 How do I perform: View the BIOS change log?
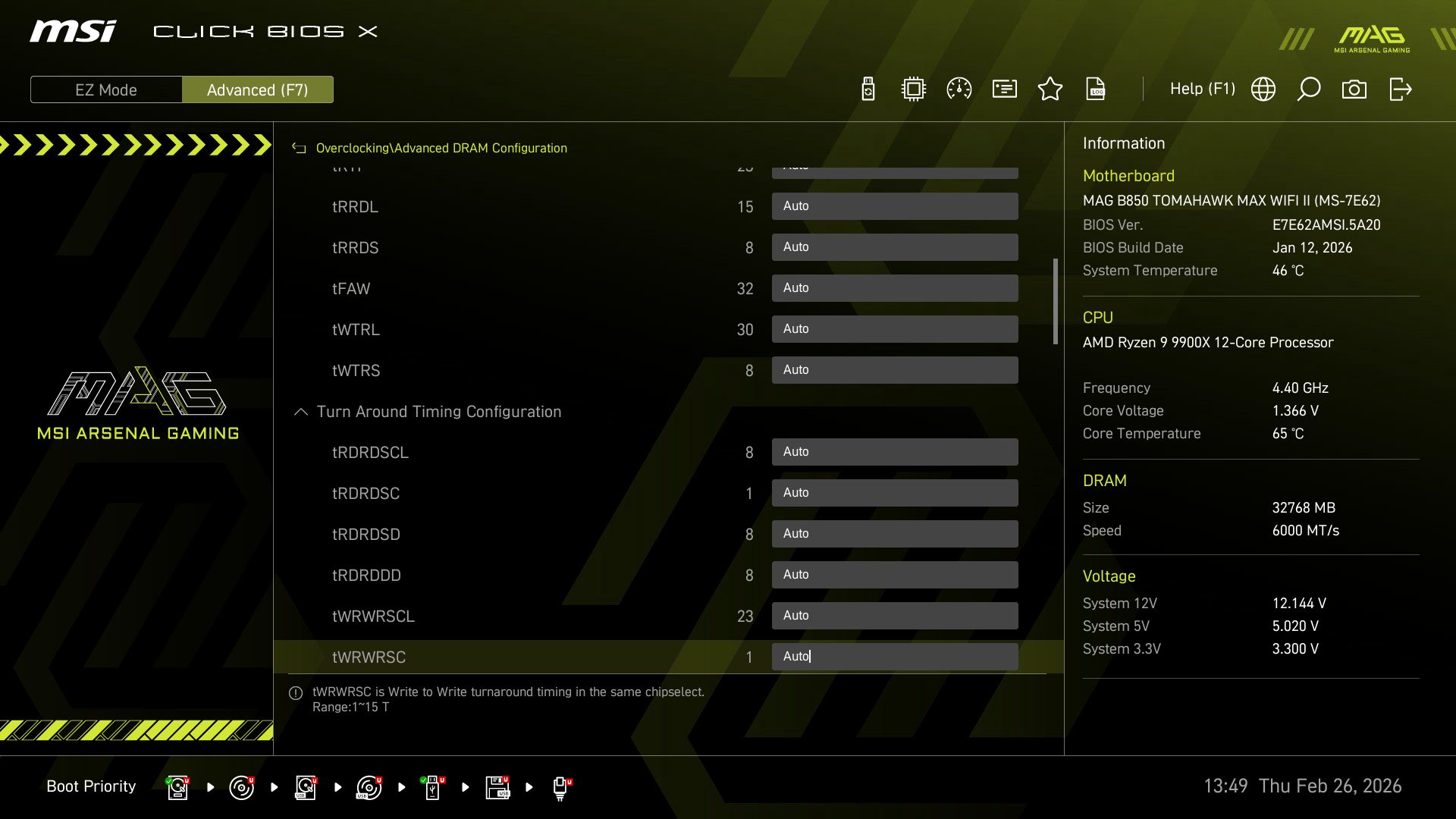tap(1096, 89)
